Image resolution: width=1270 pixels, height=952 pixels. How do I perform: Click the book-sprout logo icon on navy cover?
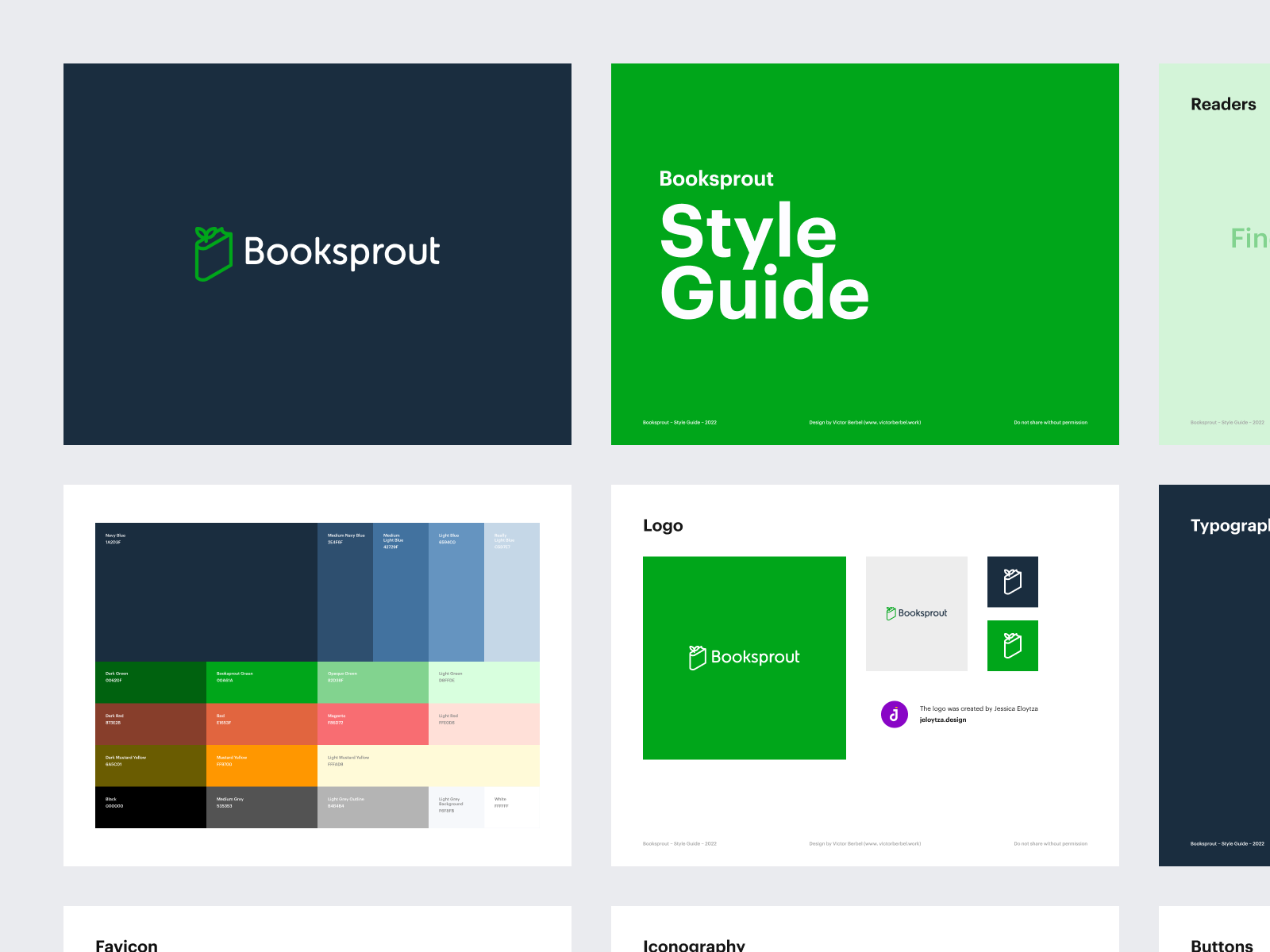[214, 254]
